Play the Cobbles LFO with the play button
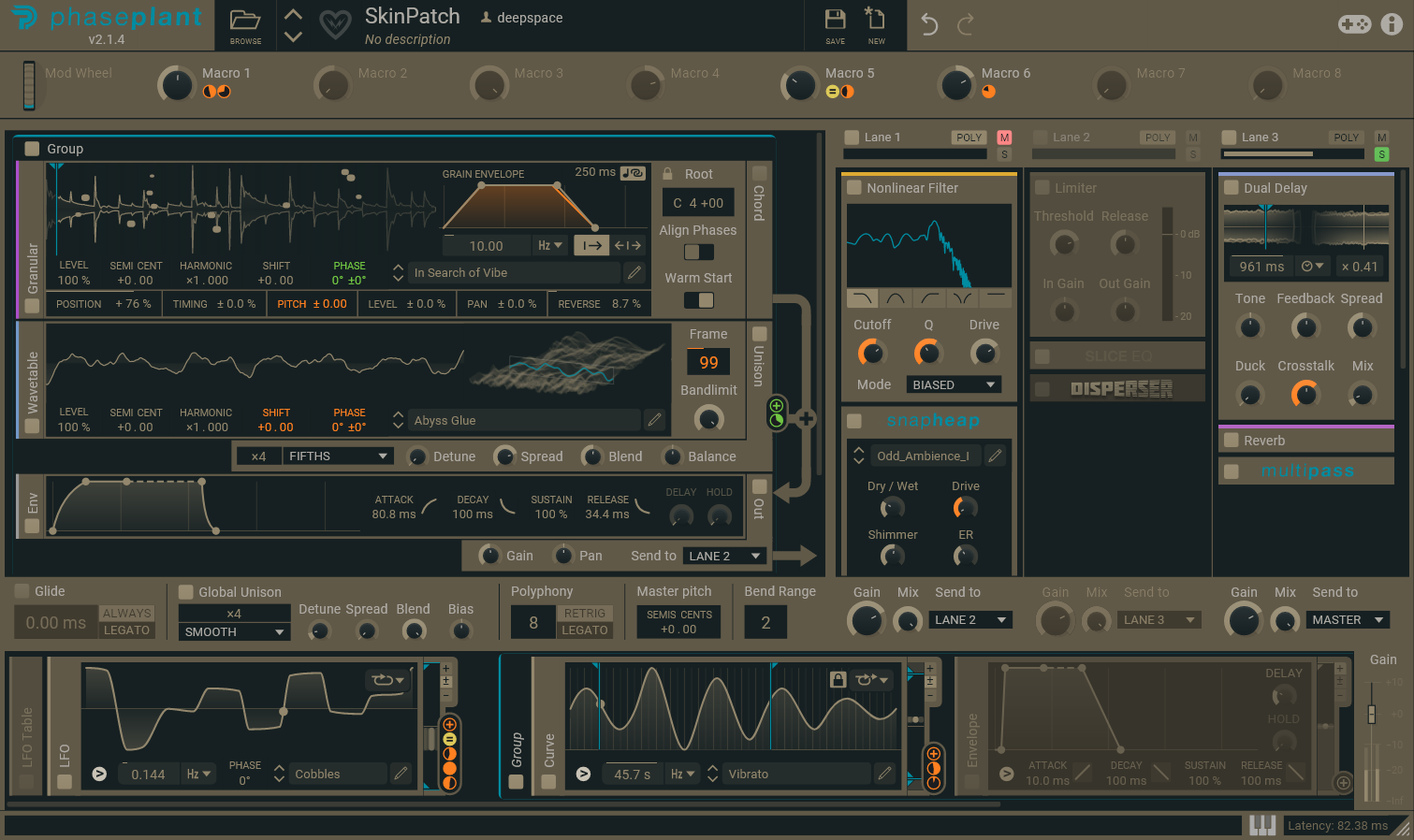The width and height of the screenshot is (1414, 840). click(99, 774)
